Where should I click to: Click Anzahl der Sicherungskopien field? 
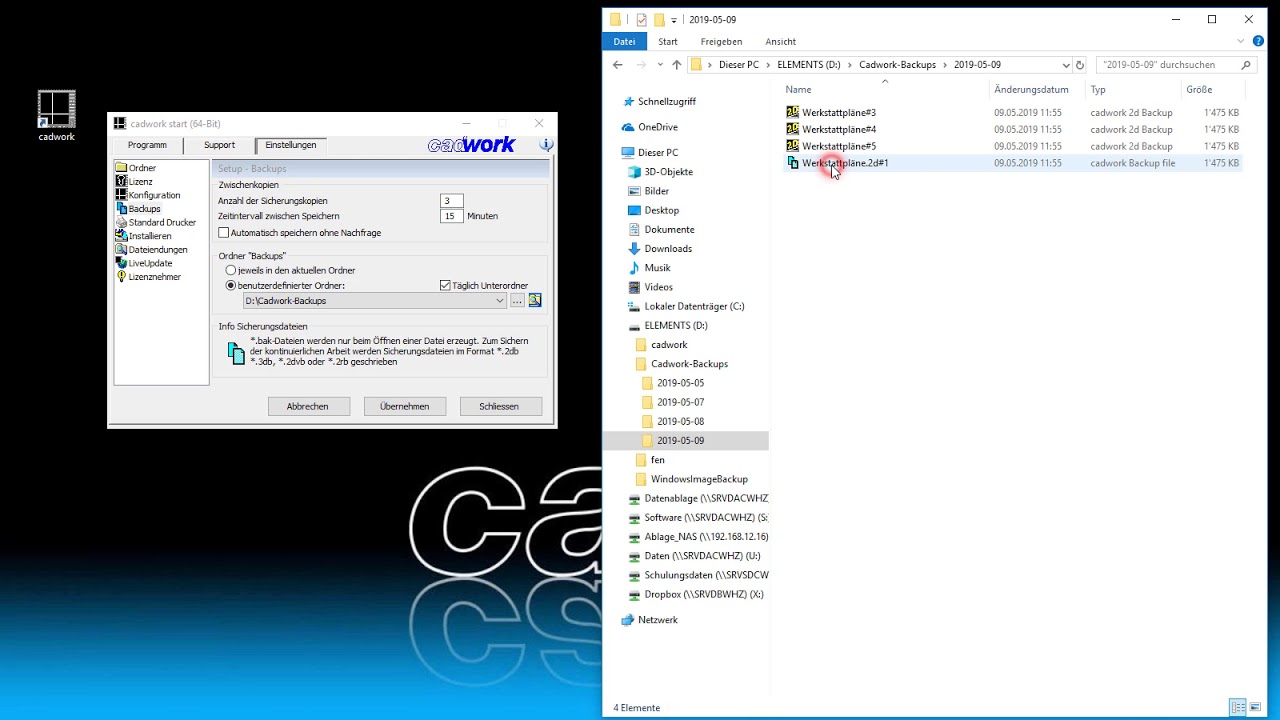451,201
